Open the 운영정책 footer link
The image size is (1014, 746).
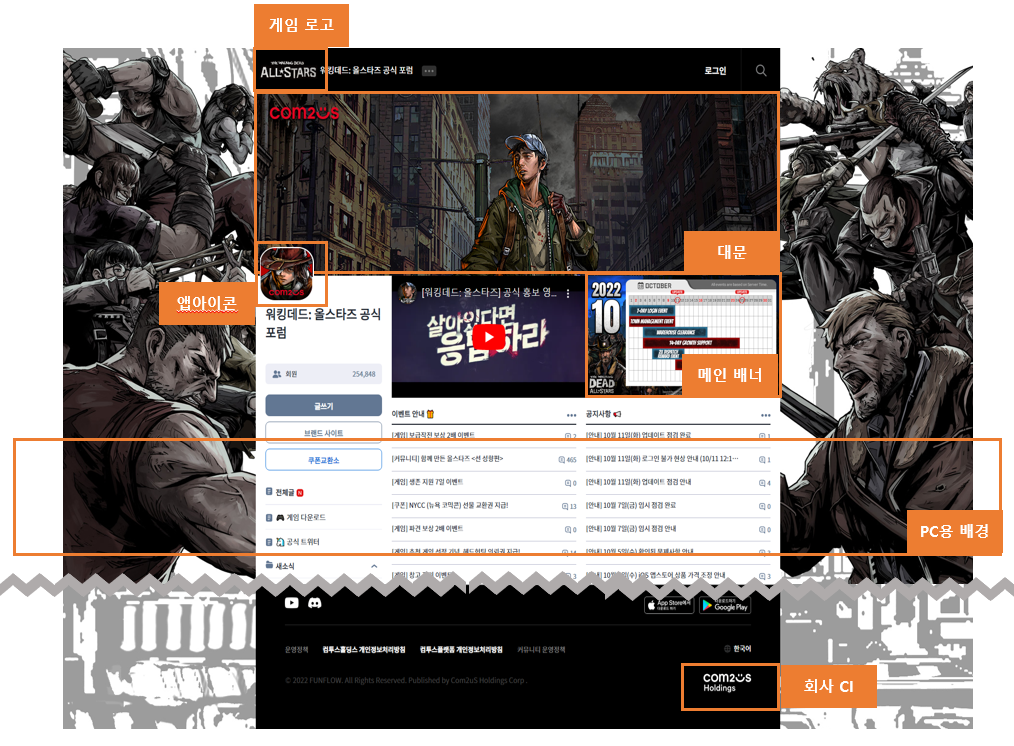tap(297, 650)
